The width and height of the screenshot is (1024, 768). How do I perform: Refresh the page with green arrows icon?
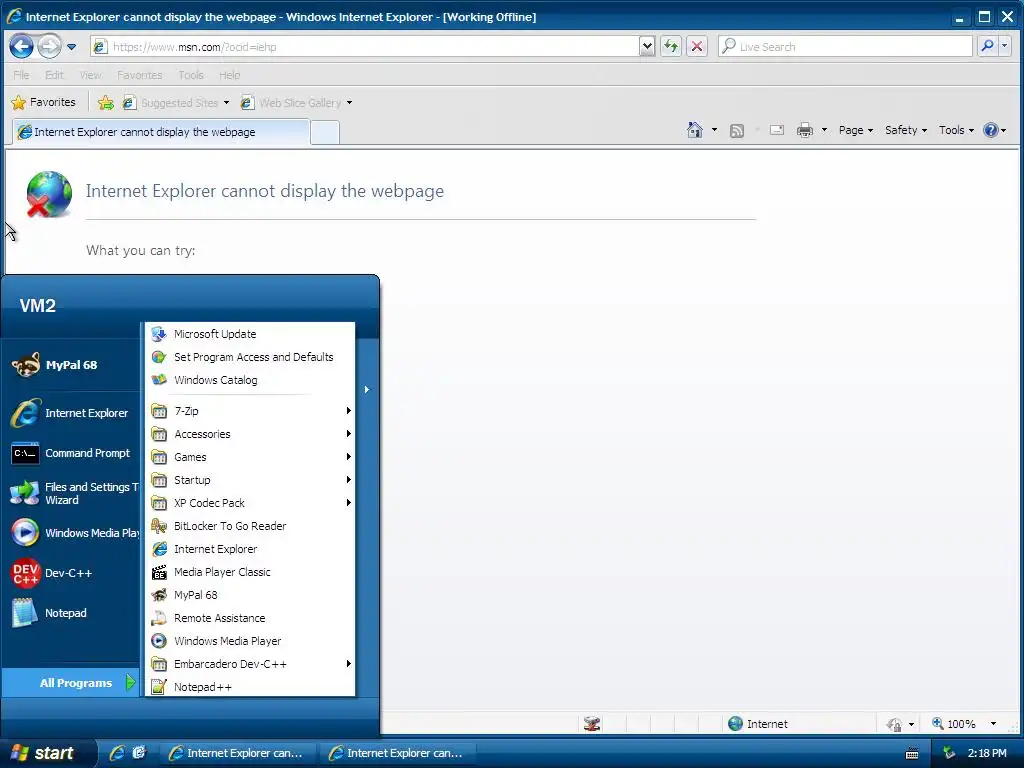671,46
